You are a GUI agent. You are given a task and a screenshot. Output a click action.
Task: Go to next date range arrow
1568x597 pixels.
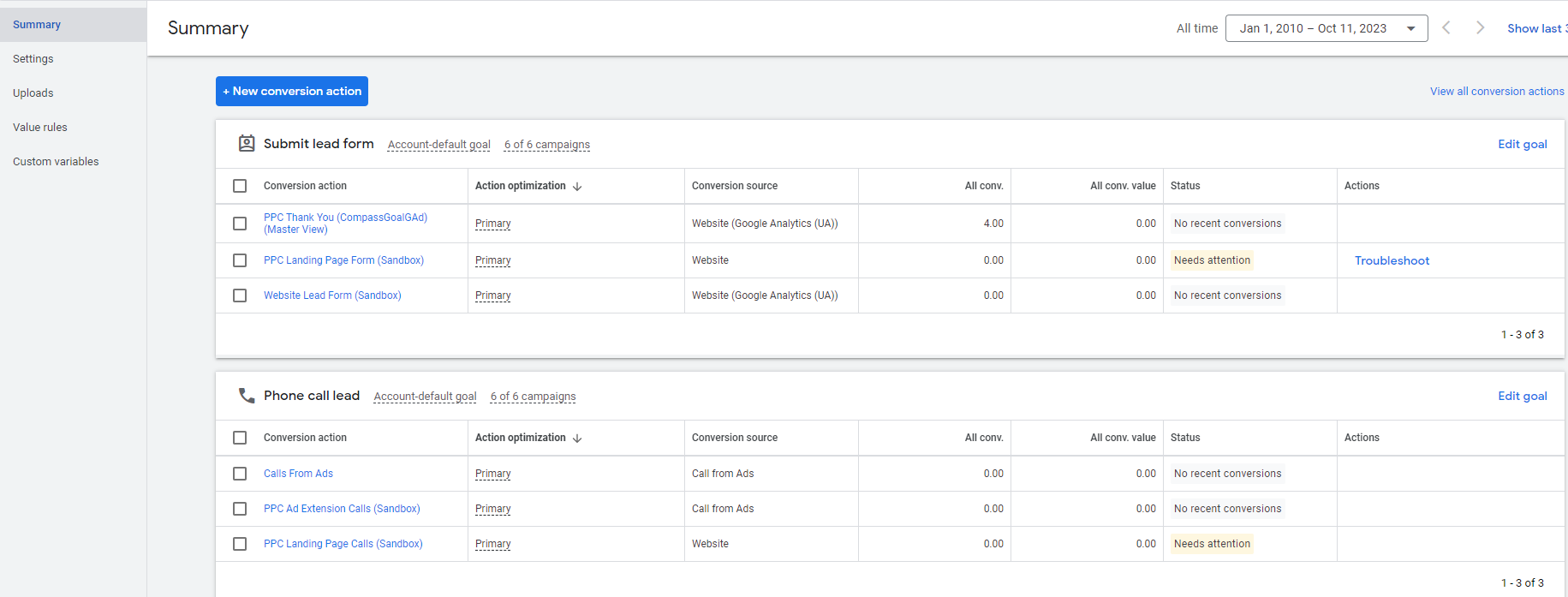tap(1480, 27)
